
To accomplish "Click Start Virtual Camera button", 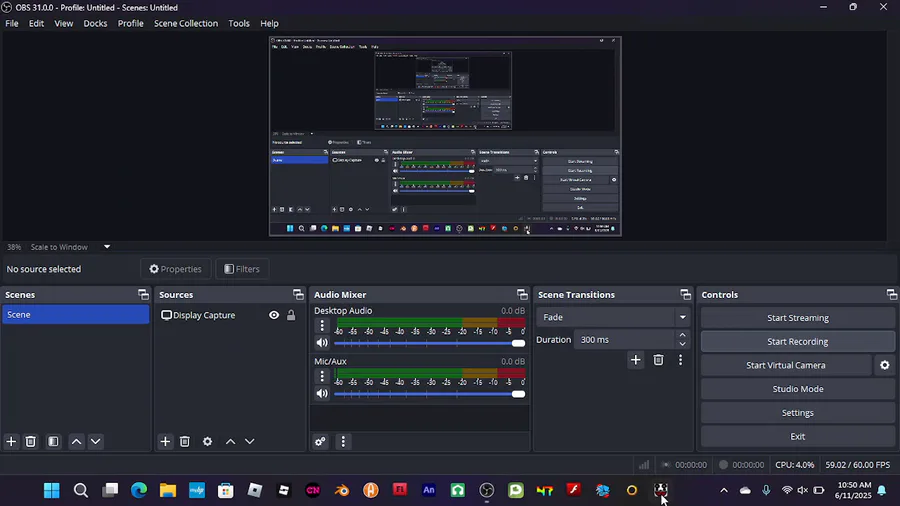I will point(786,365).
